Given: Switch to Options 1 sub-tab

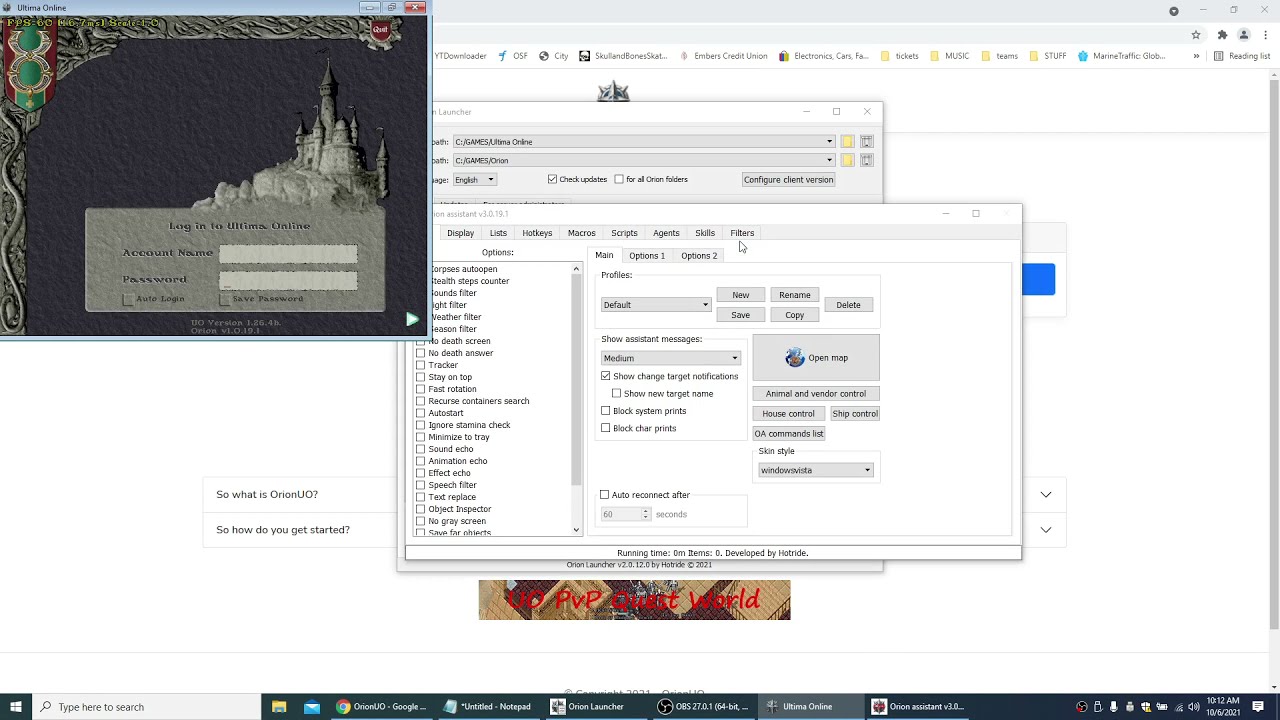Looking at the screenshot, I should (647, 256).
